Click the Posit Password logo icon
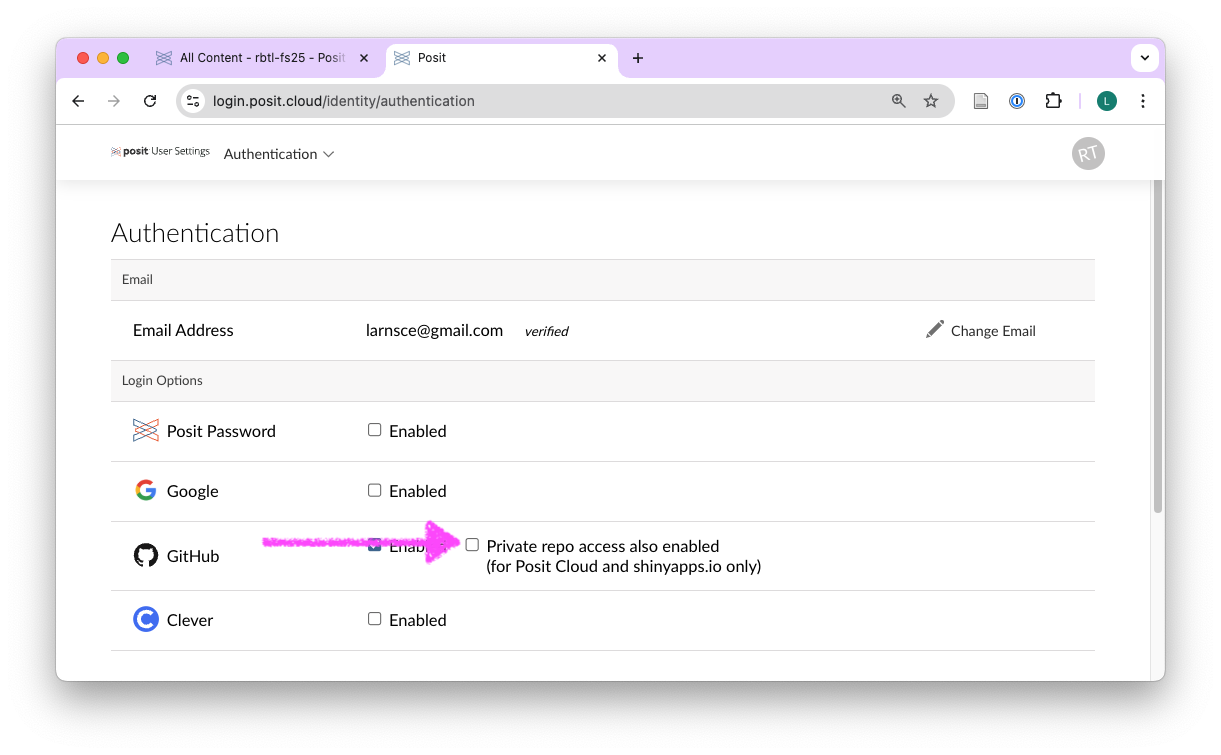This screenshot has height=755, width=1221. click(x=146, y=431)
